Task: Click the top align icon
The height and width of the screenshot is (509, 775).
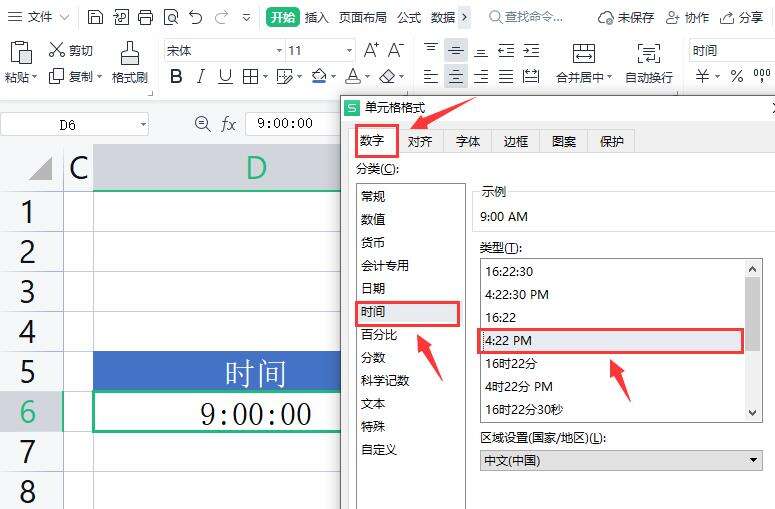Action: click(x=431, y=50)
